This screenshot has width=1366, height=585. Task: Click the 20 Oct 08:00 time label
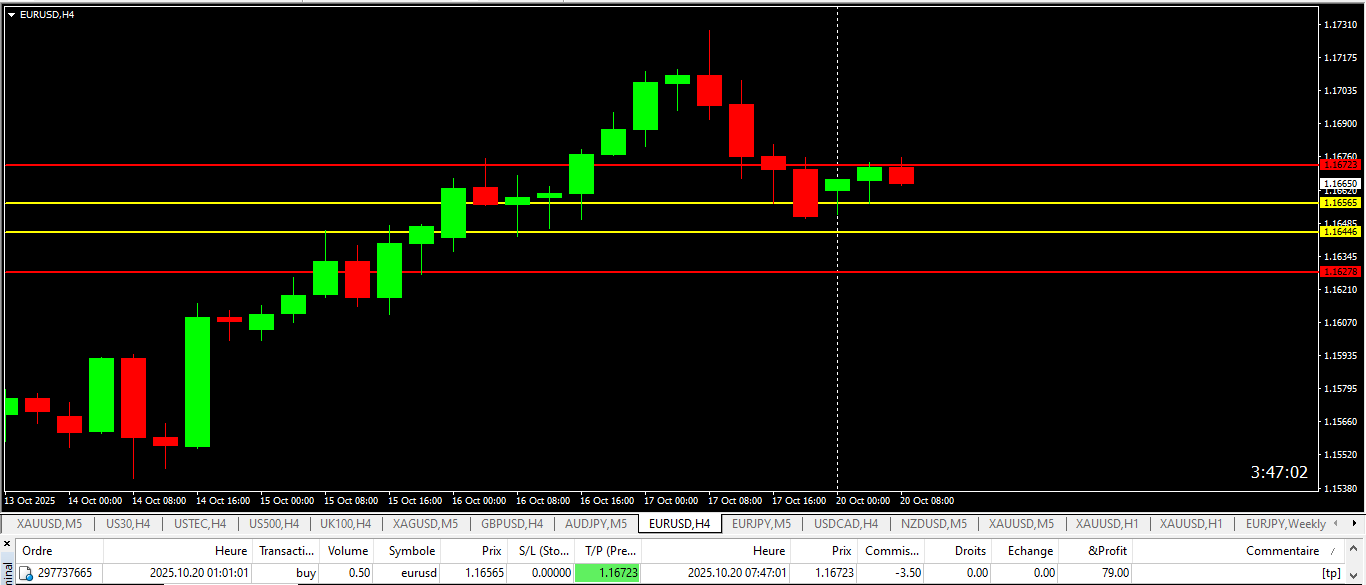[x=927, y=501]
